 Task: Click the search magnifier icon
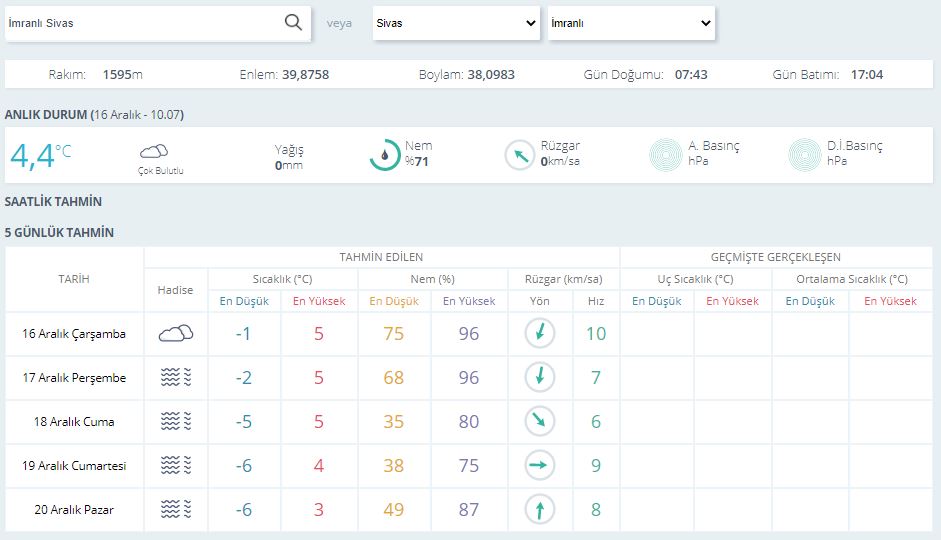[x=293, y=23]
